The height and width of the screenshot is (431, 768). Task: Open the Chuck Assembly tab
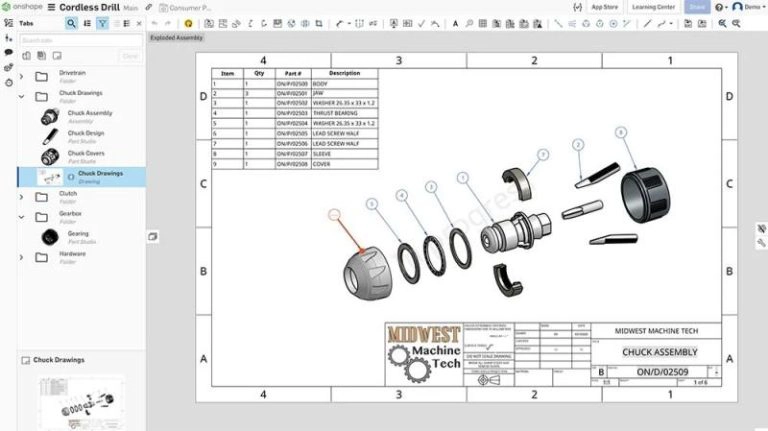tap(89, 117)
